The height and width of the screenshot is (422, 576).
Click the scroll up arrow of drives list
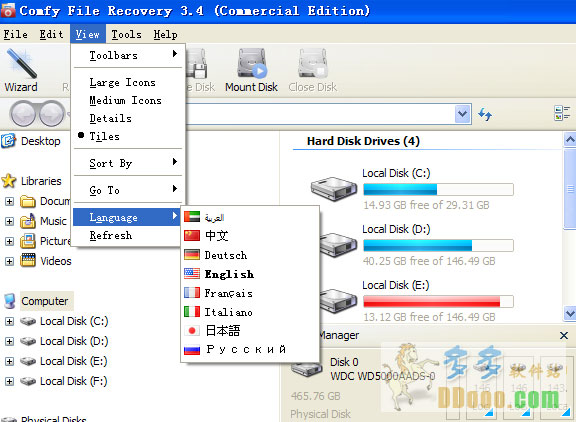click(570, 140)
